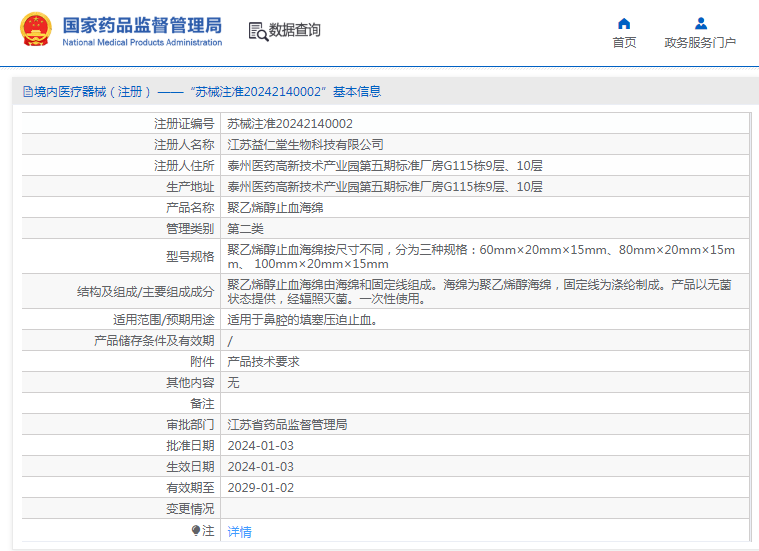Click the 结构及组成 description text

click(x=479, y=291)
